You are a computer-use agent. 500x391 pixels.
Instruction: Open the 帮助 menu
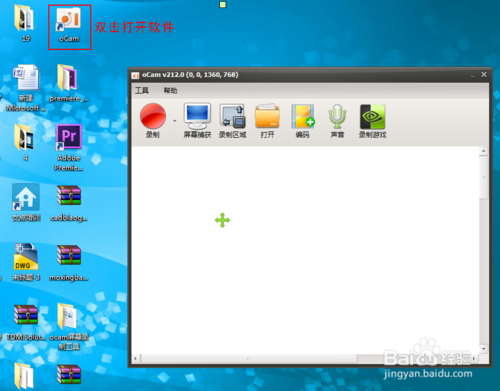click(x=170, y=90)
